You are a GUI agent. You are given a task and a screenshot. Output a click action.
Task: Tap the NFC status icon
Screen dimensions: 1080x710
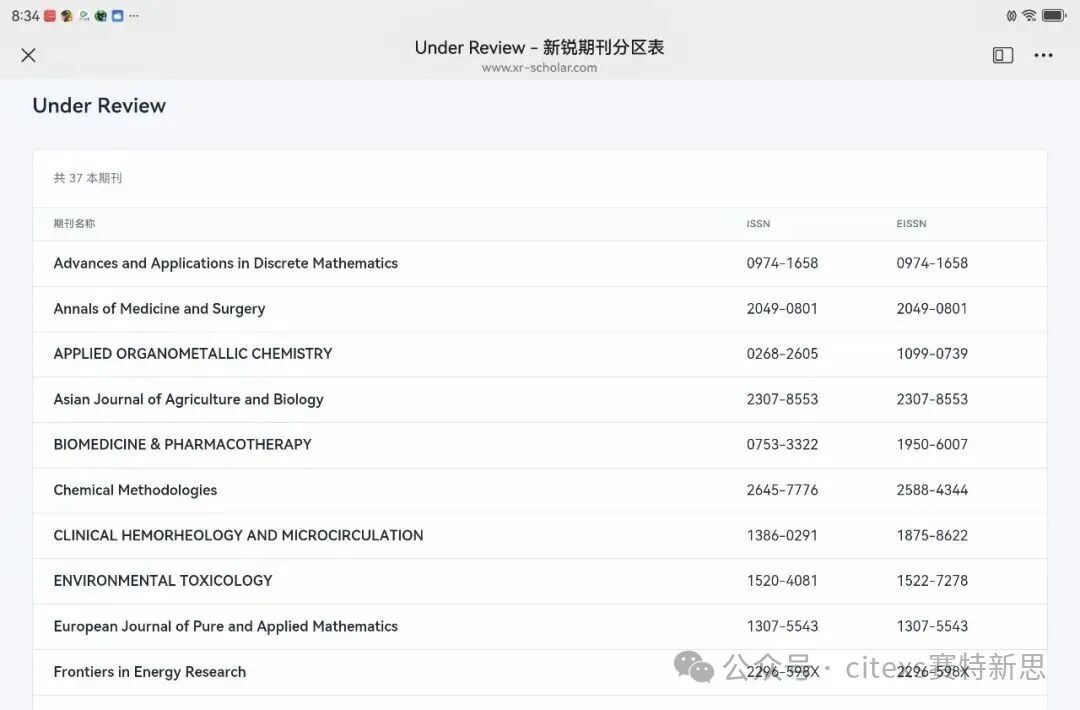coord(1011,16)
